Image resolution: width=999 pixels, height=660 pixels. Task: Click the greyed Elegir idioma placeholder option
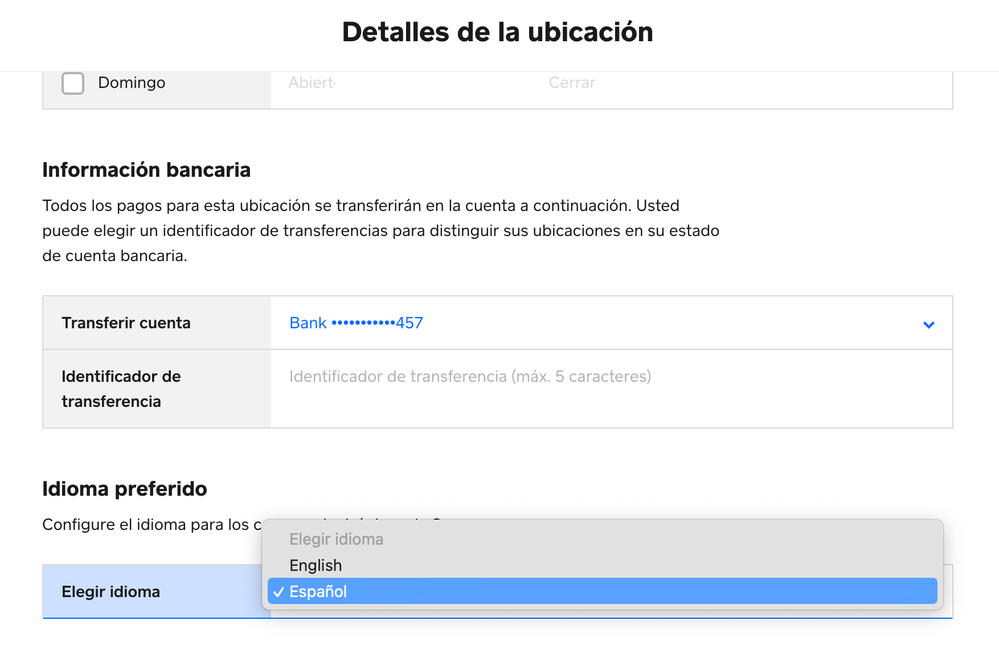pyautogui.click(x=336, y=539)
